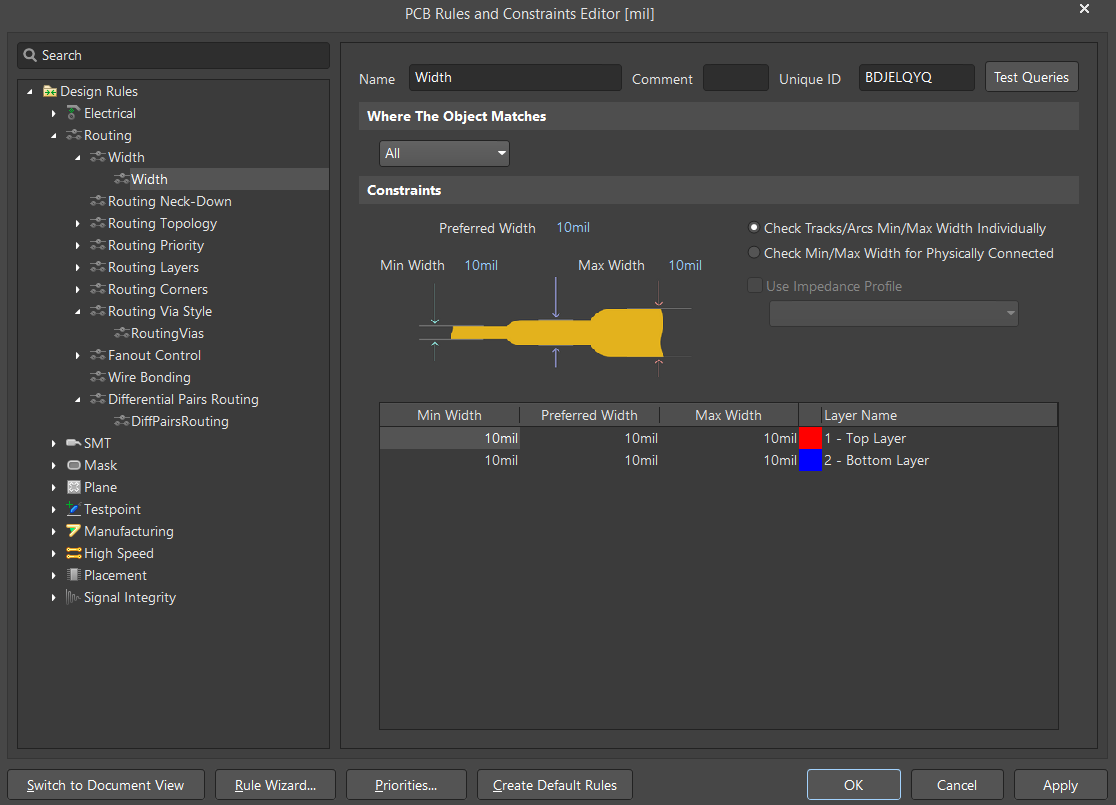
Task: Expand the Signal Integrity category
Action: 53,597
